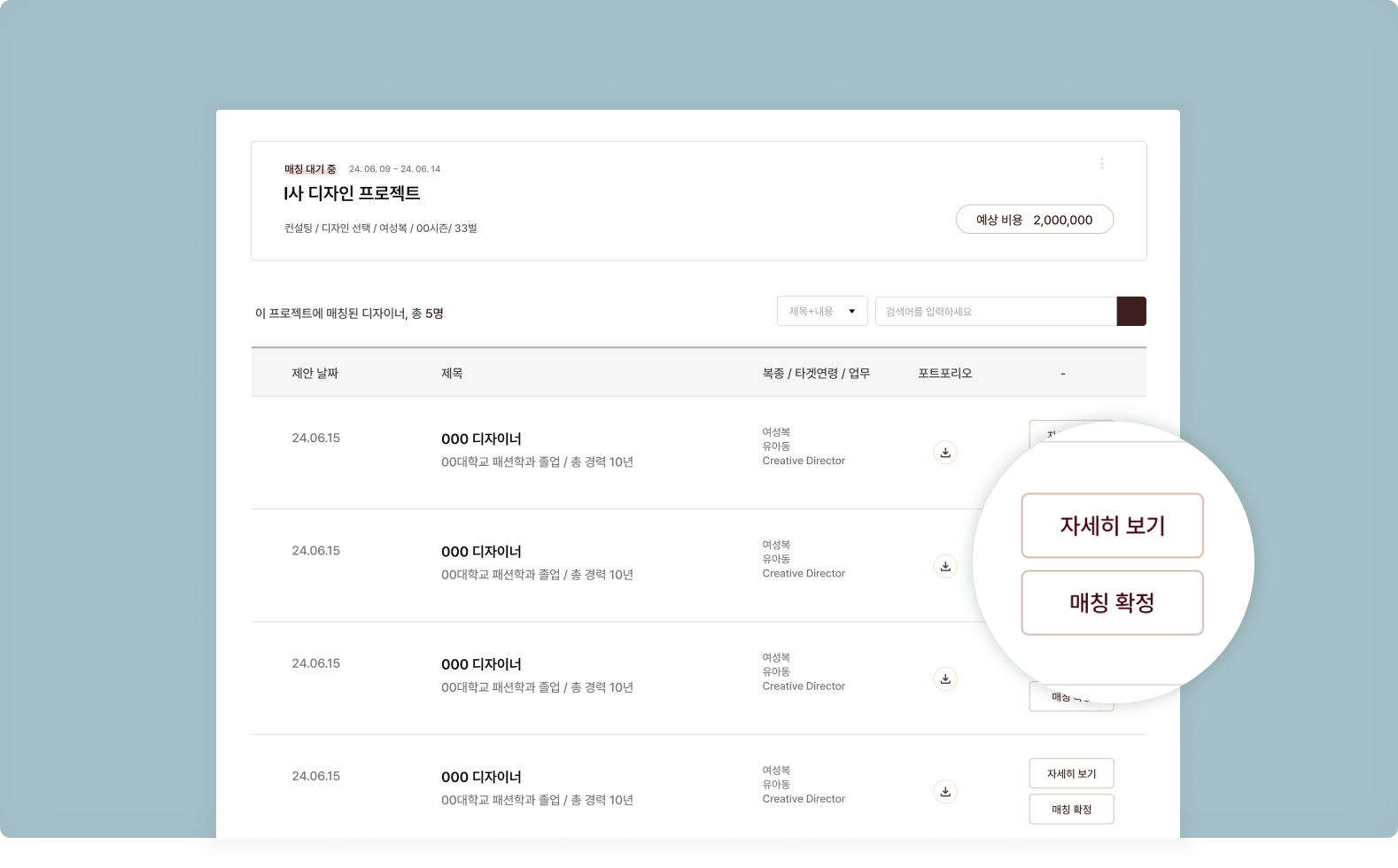Select the third row's 000 디자이너 title

click(481, 664)
